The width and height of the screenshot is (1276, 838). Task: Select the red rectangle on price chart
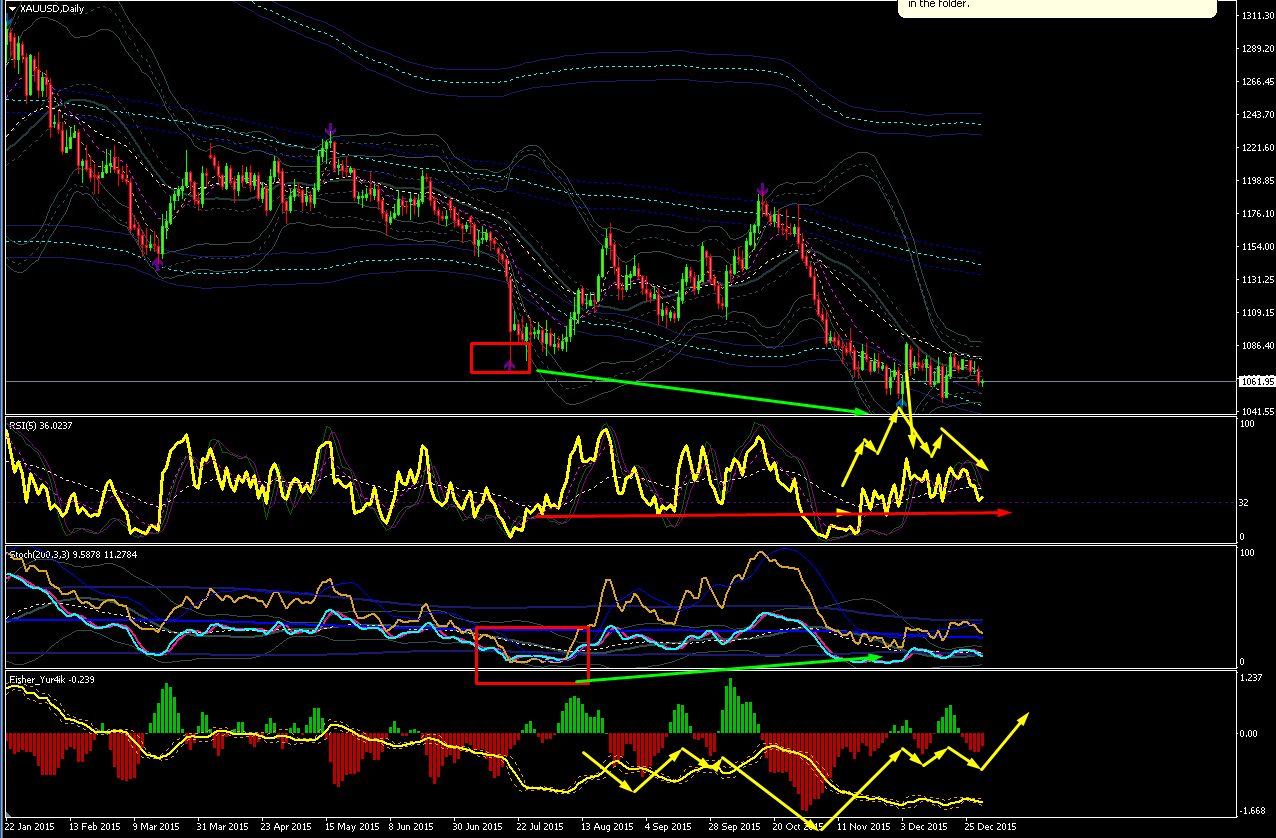[x=500, y=357]
